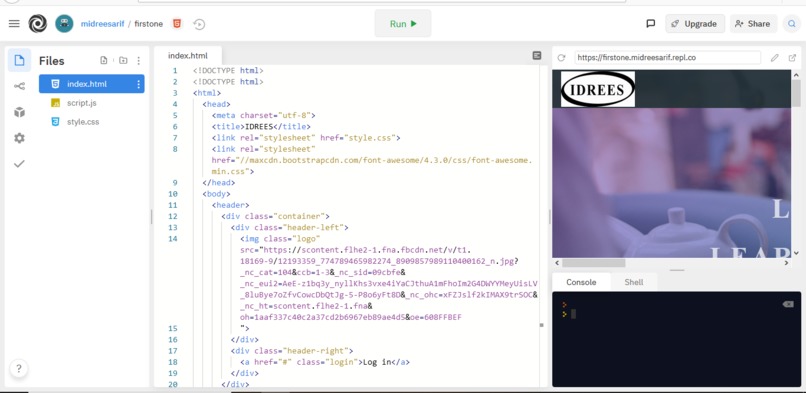Open the version history icon
The height and width of the screenshot is (393, 806).
coord(199,24)
